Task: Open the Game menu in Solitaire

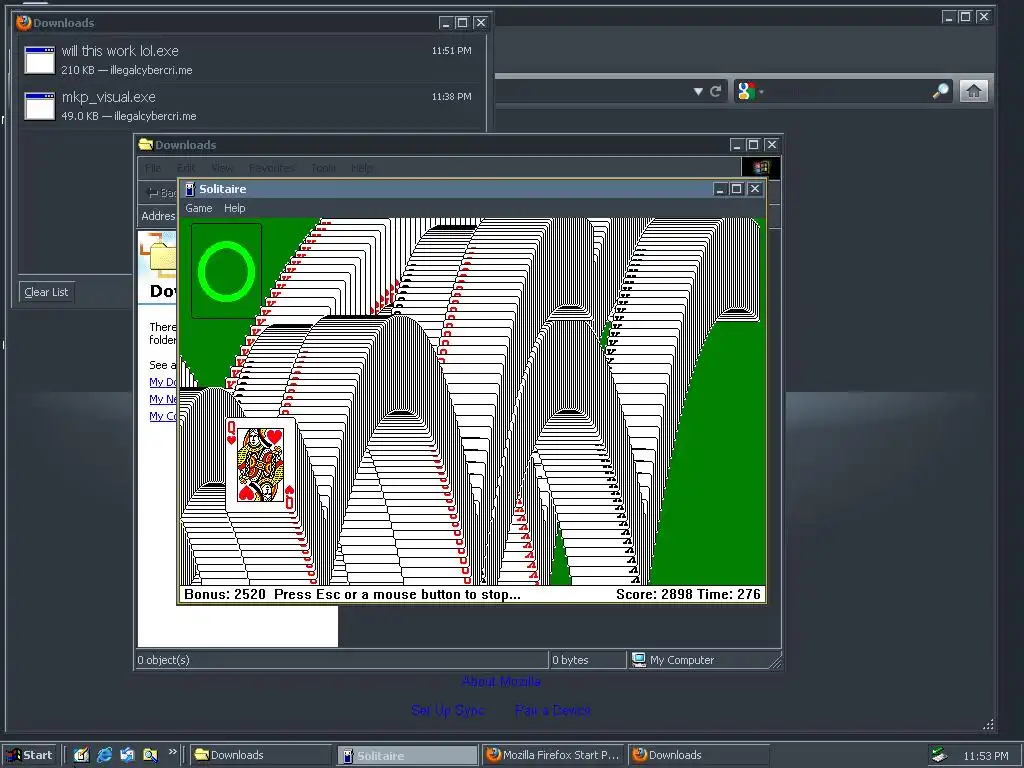Action: pos(199,208)
